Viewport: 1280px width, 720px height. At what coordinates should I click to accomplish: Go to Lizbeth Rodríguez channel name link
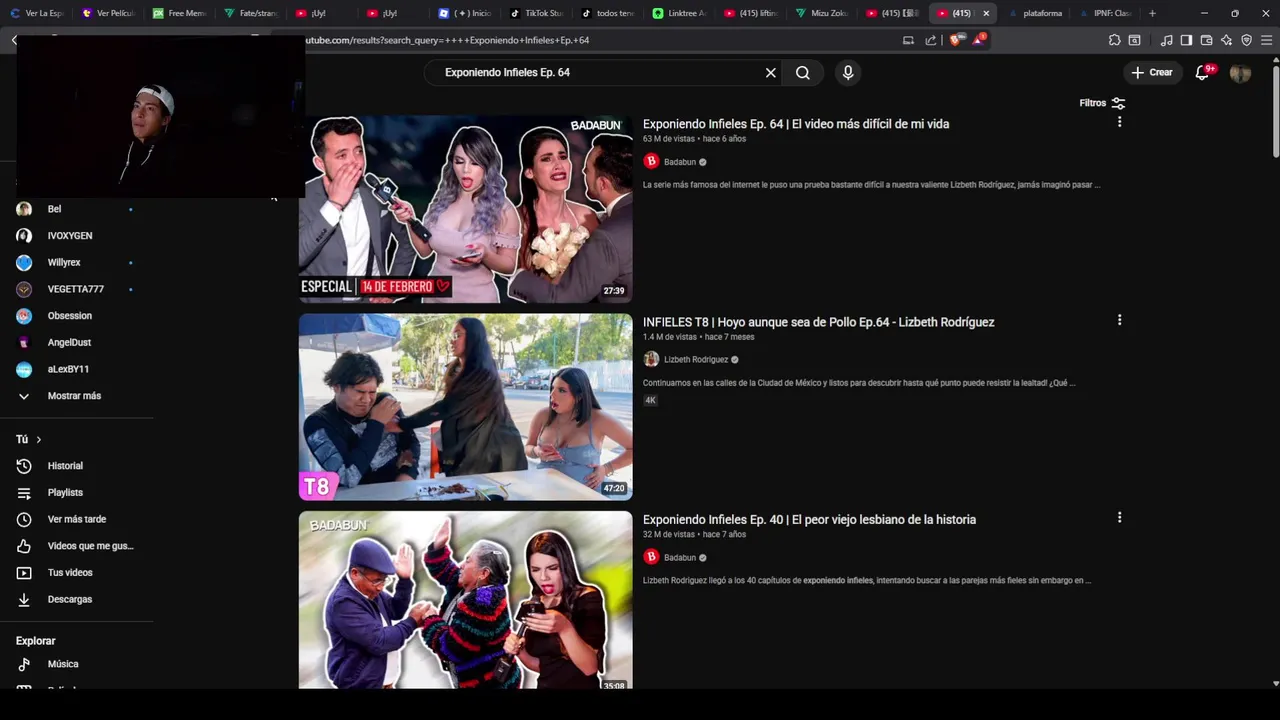(696, 360)
